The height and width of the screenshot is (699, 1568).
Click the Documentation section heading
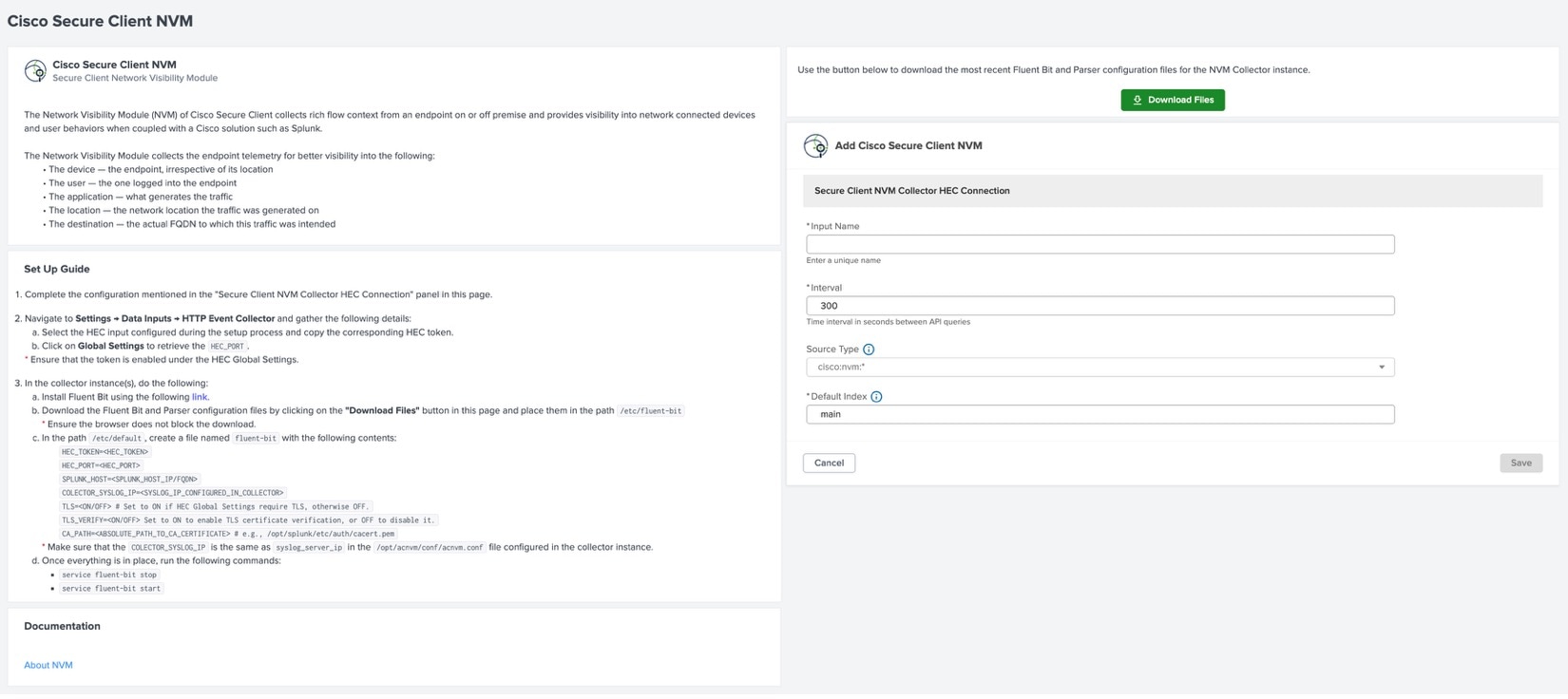click(62, 627)
